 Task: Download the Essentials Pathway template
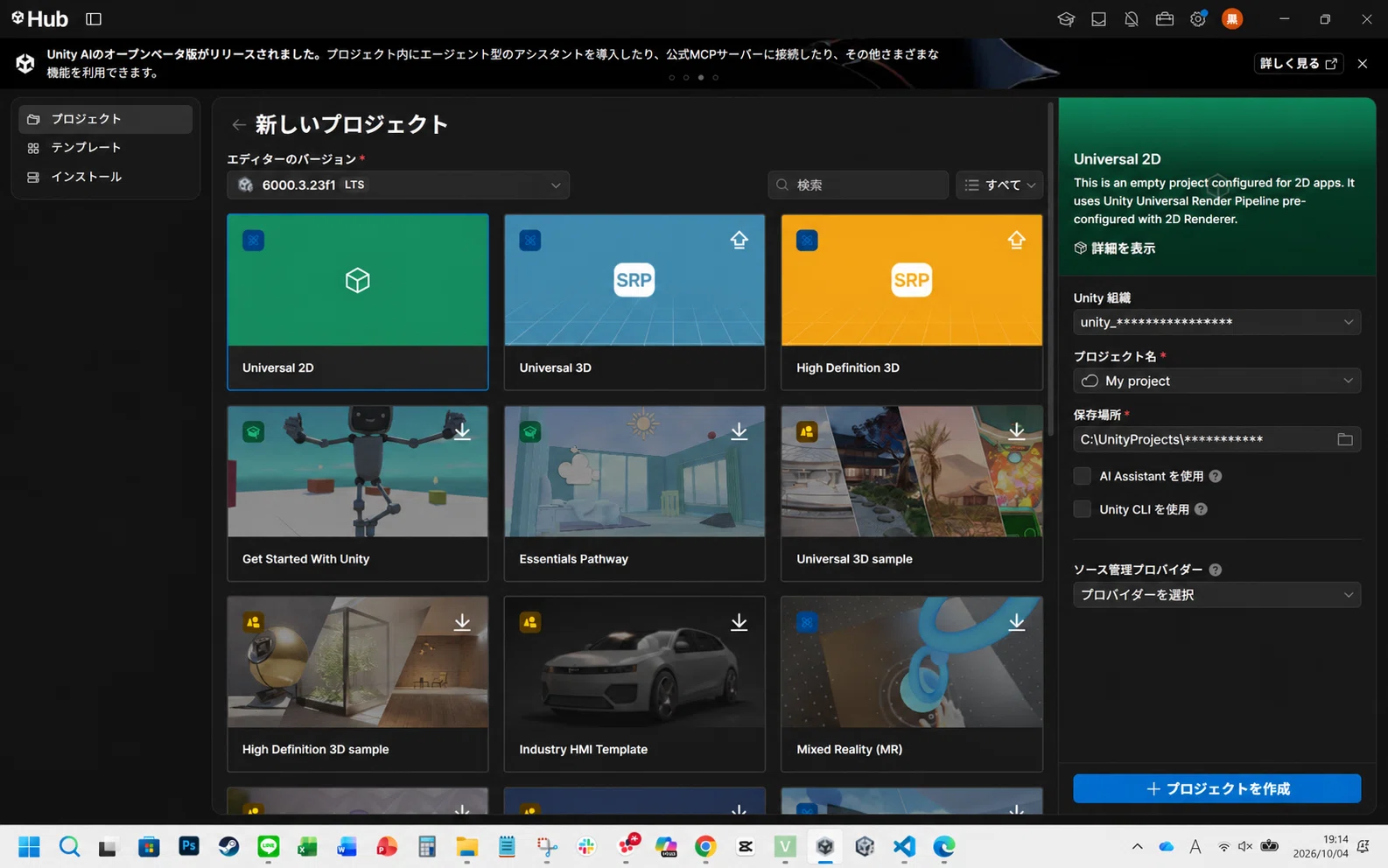click(x=739, y=431)
